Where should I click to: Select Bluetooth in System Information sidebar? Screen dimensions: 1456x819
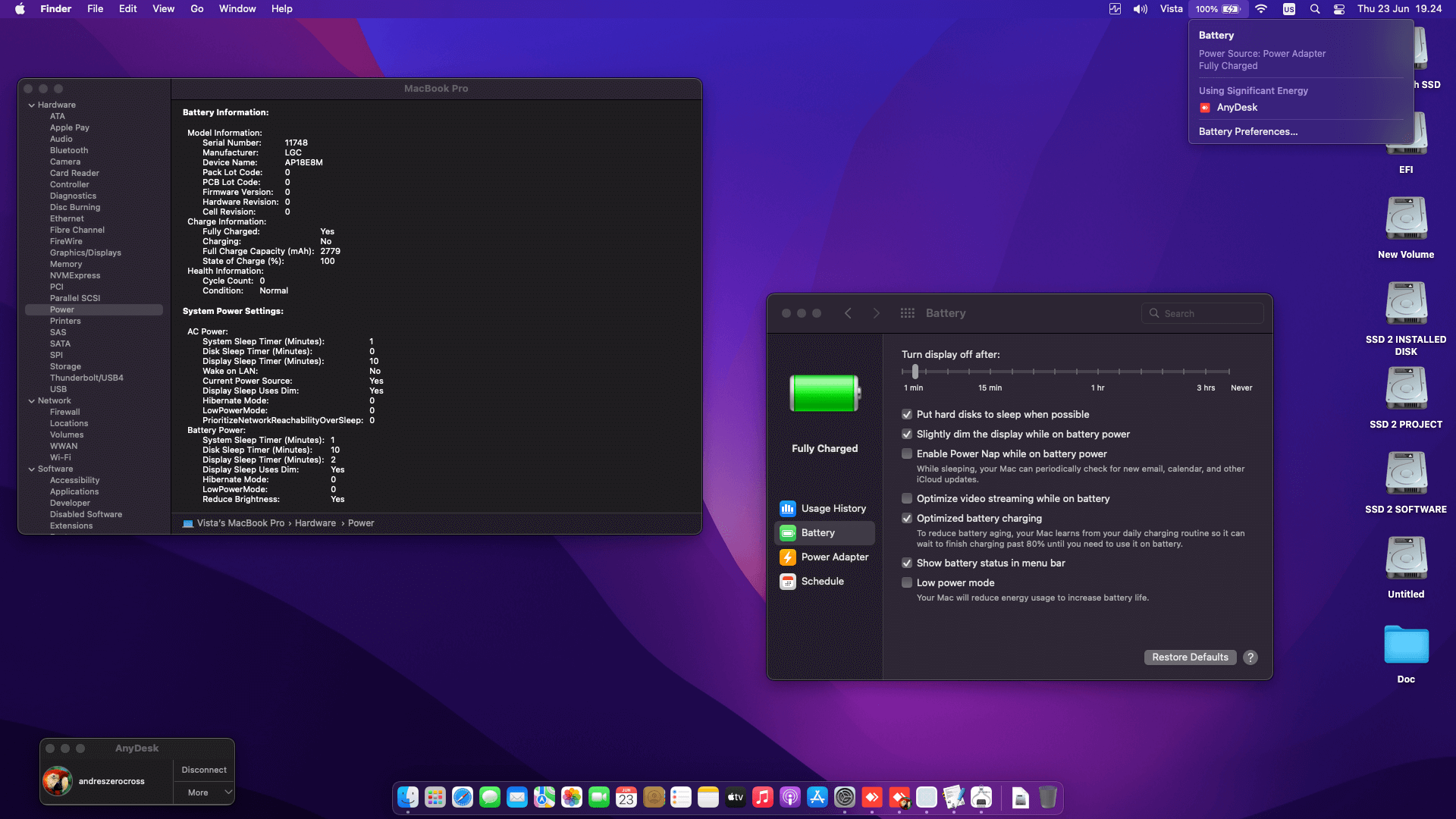click(x=69, y=151)
